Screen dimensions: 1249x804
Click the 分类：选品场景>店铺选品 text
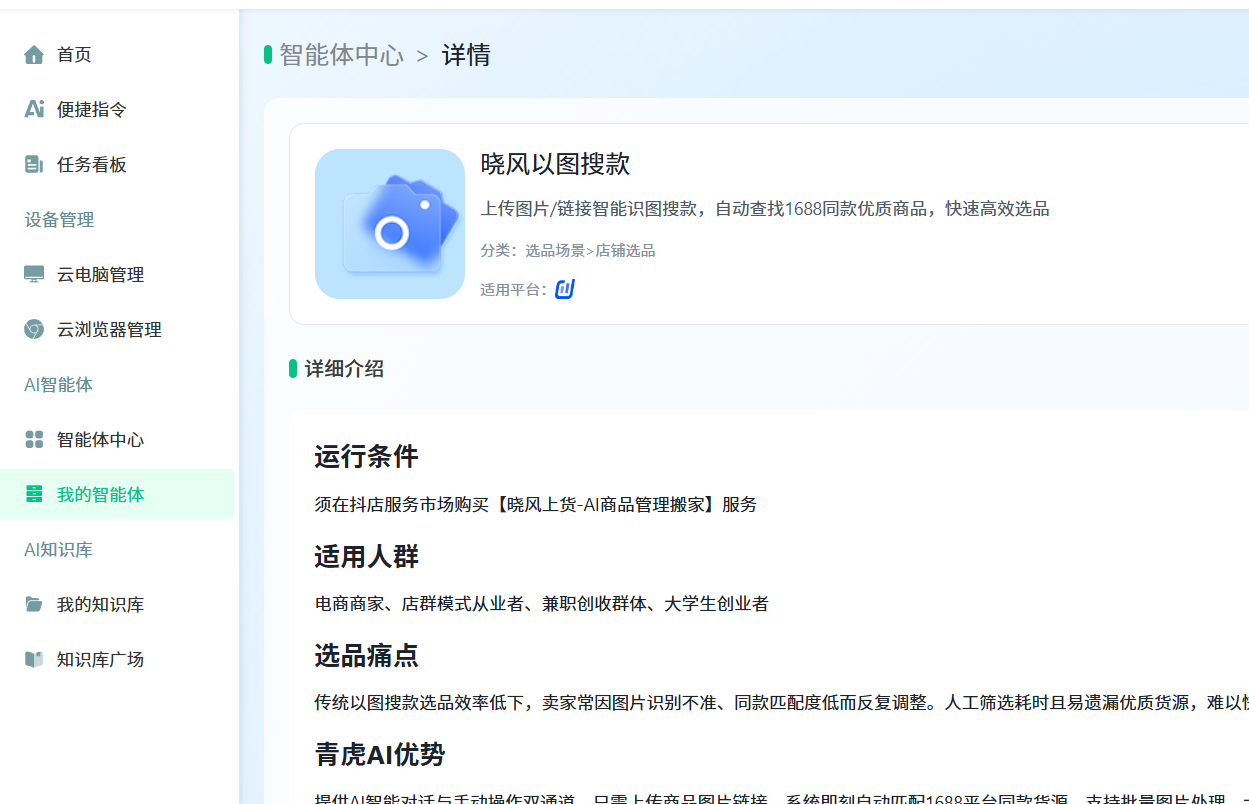tap(568, 251)
